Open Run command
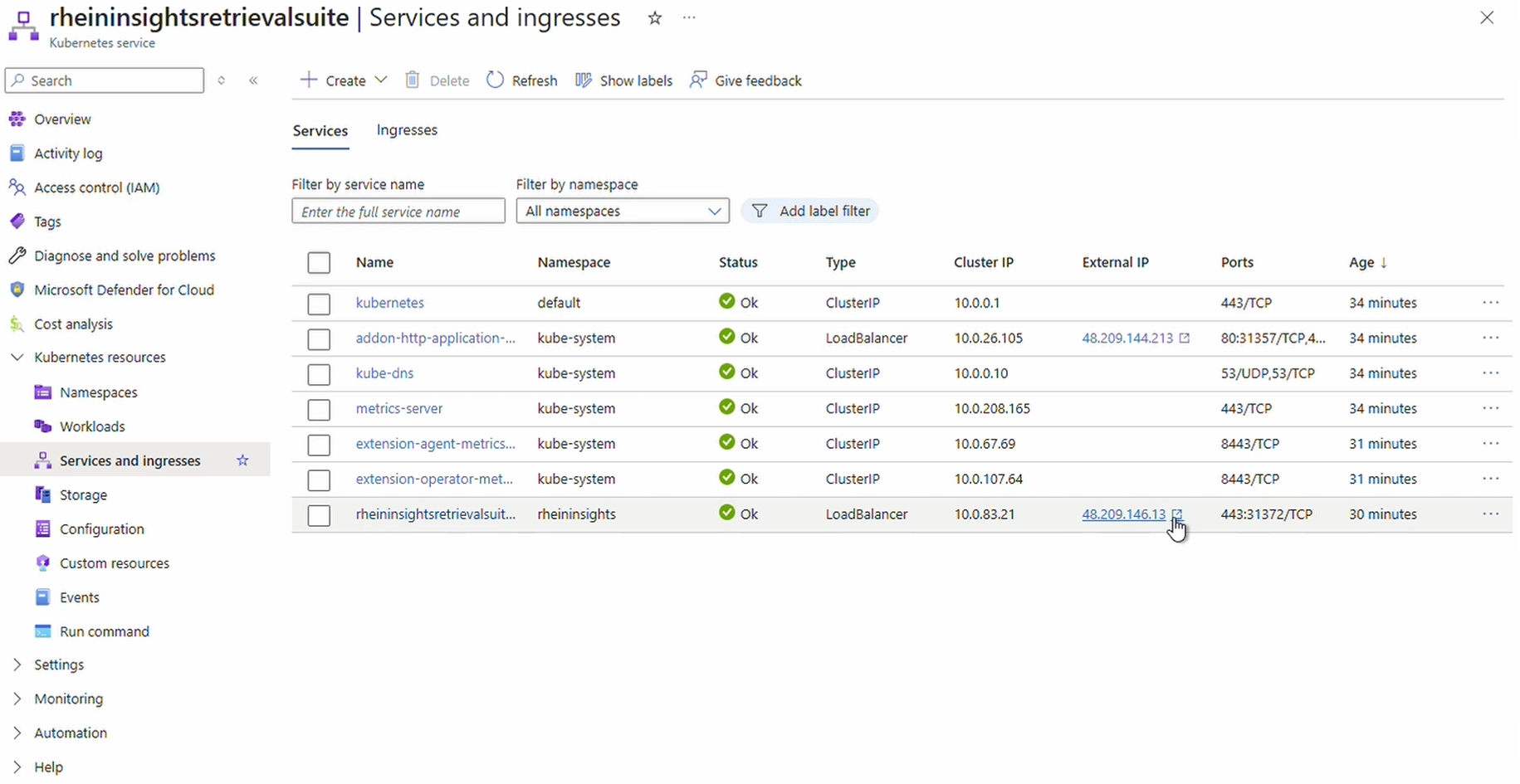The height and width of the screenshot is (784, 1520). (104, 631)
